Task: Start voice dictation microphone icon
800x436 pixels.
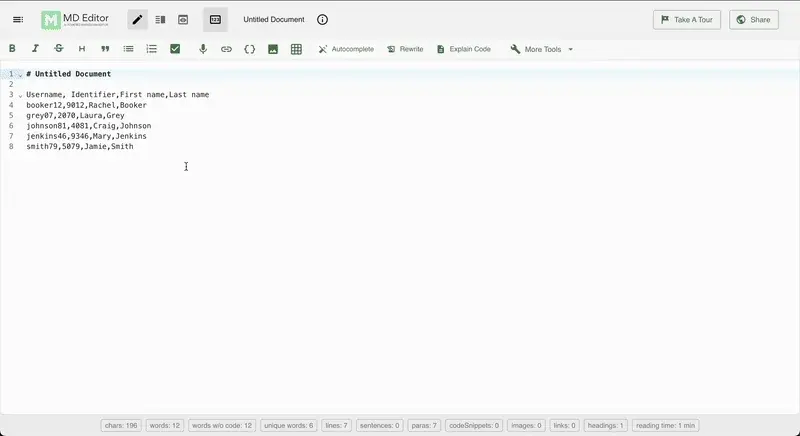Action: [203, 49]
